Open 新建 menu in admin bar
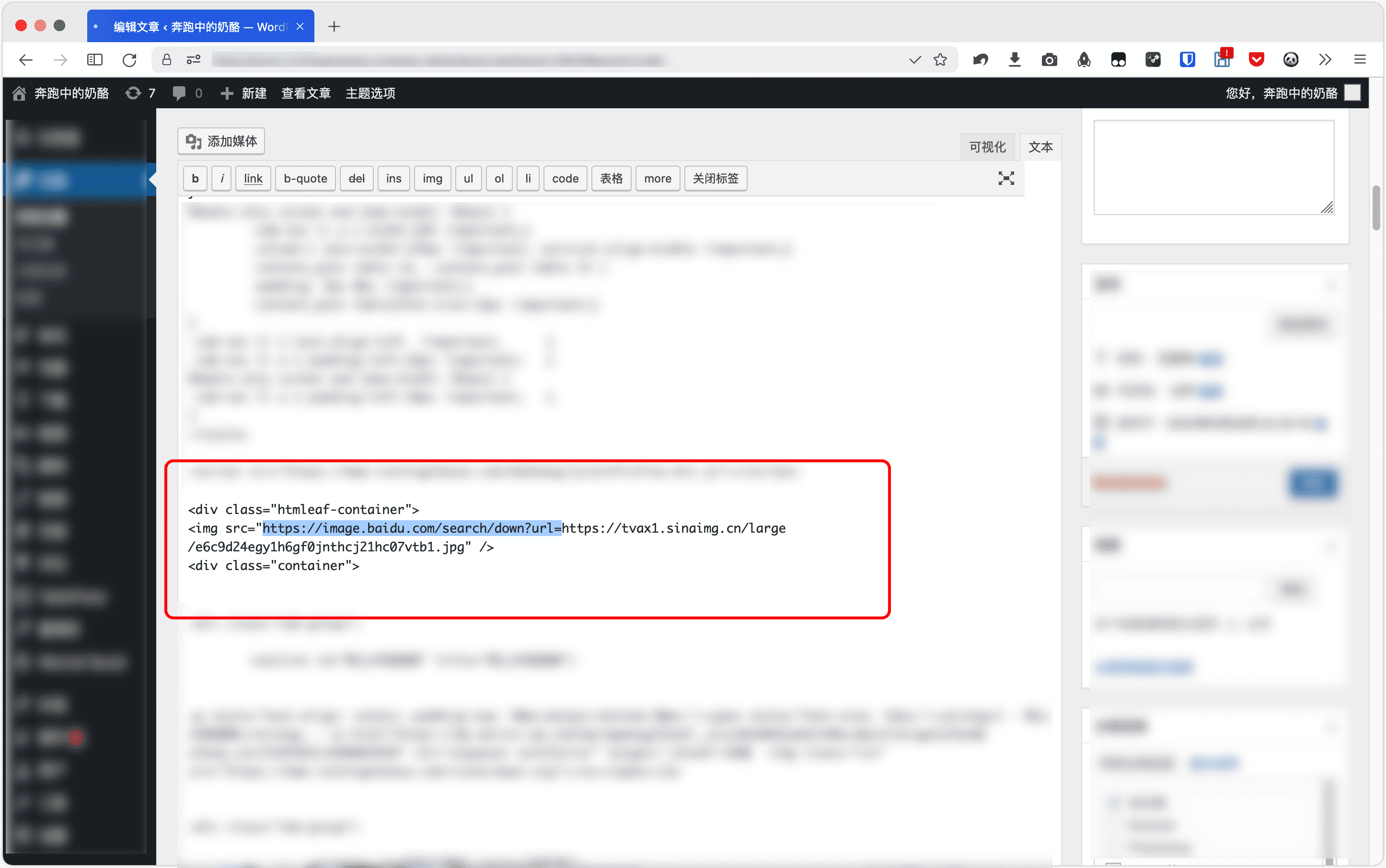Viewport: 1386px width, 868px height. (x=244, y=93)
